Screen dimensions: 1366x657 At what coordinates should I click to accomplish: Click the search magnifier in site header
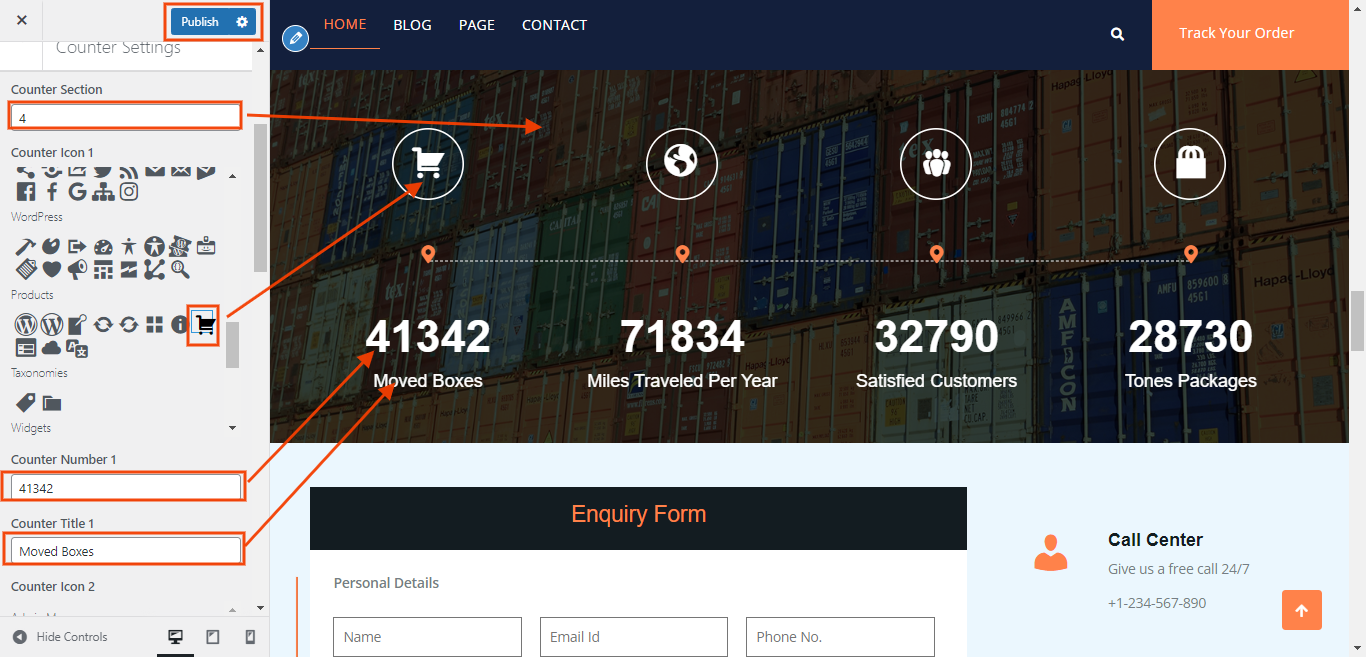1117,34
